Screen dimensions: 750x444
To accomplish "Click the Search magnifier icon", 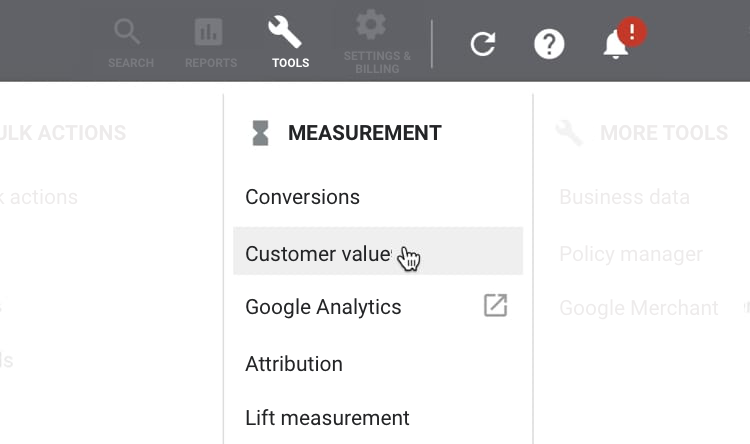I will [129, 33].
